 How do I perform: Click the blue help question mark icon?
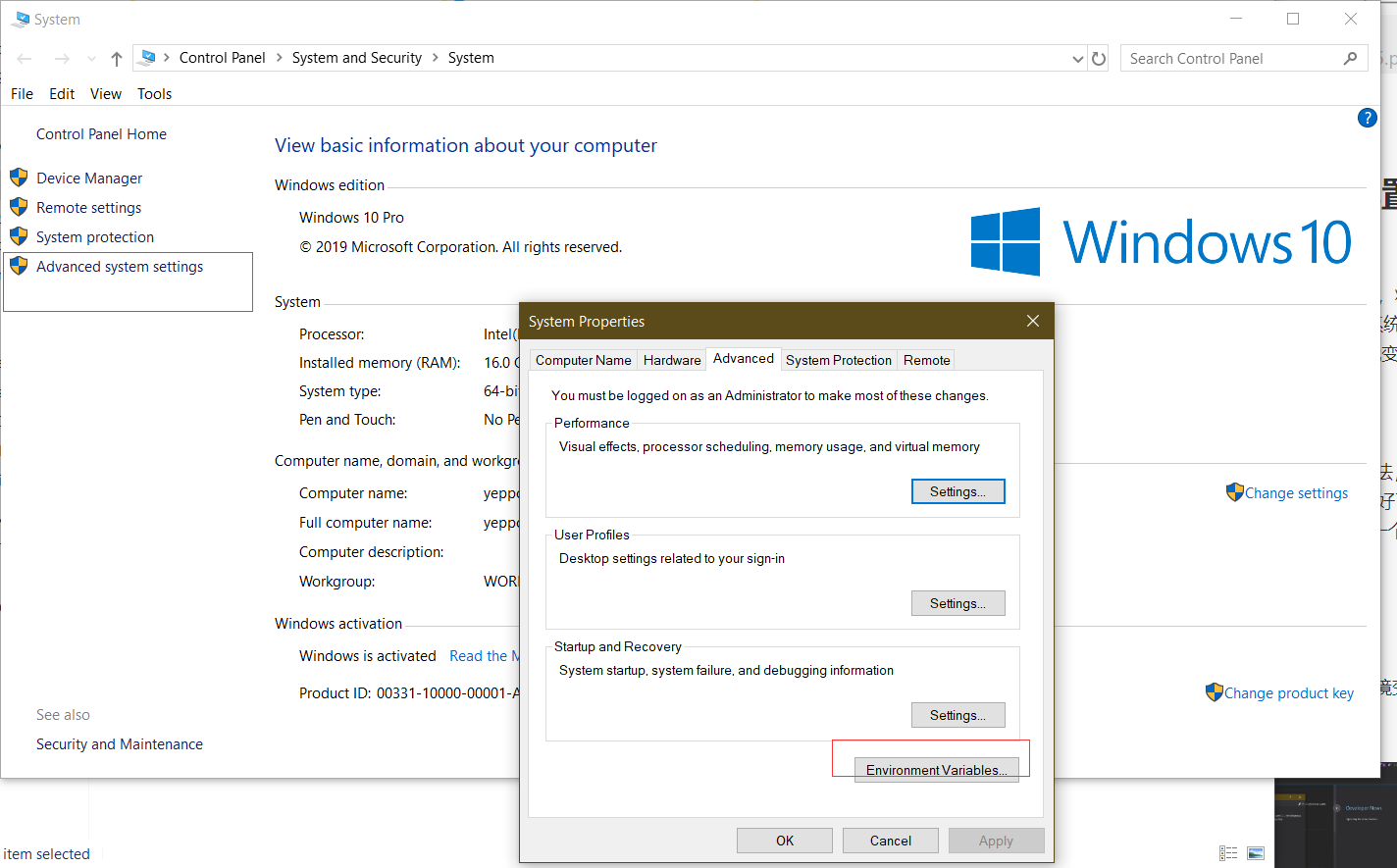1367,118
